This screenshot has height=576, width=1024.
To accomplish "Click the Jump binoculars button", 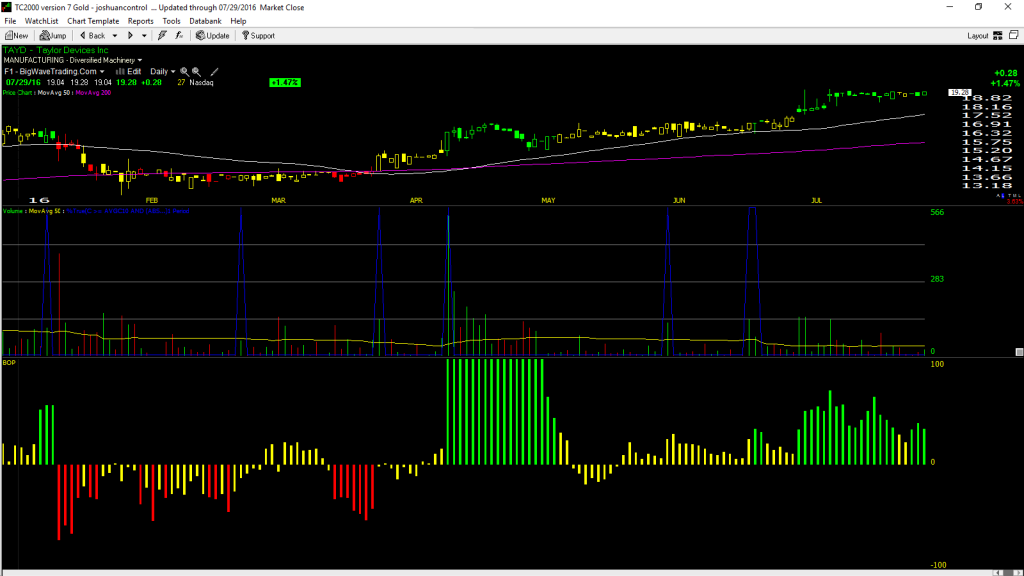I will click(53, 36).
